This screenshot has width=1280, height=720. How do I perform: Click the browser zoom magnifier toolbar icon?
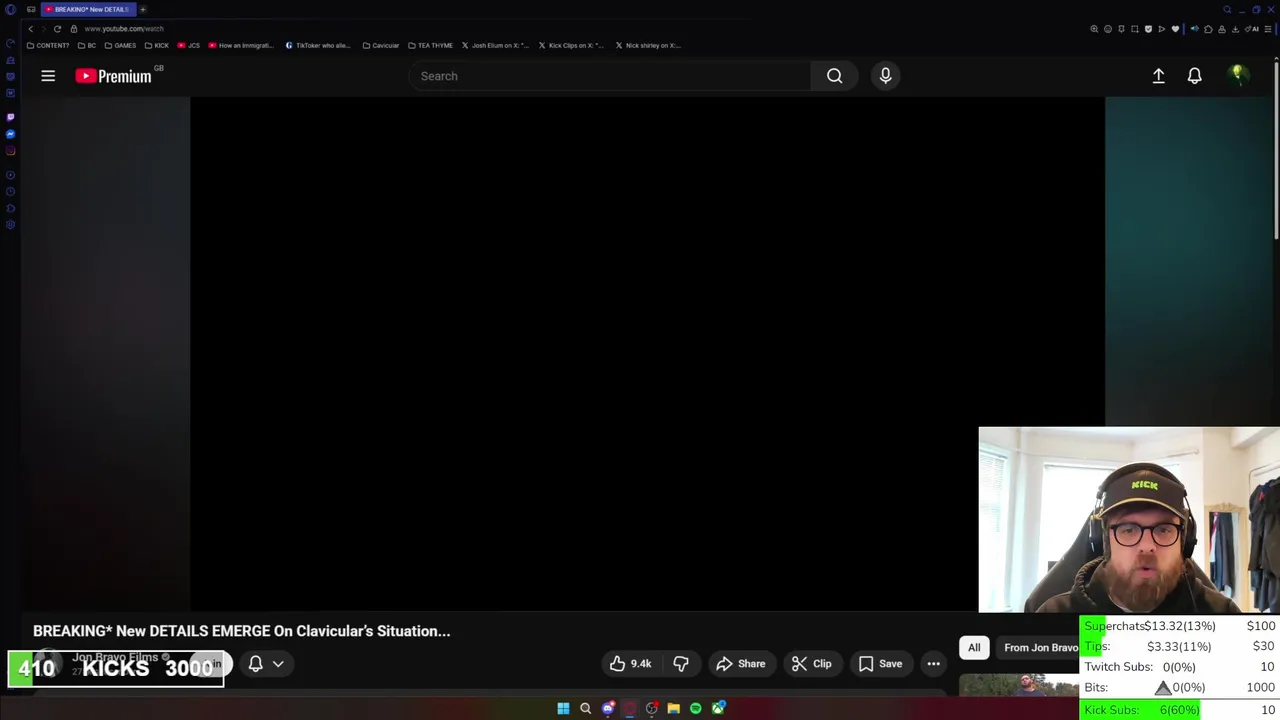(x=1094, y=29)
